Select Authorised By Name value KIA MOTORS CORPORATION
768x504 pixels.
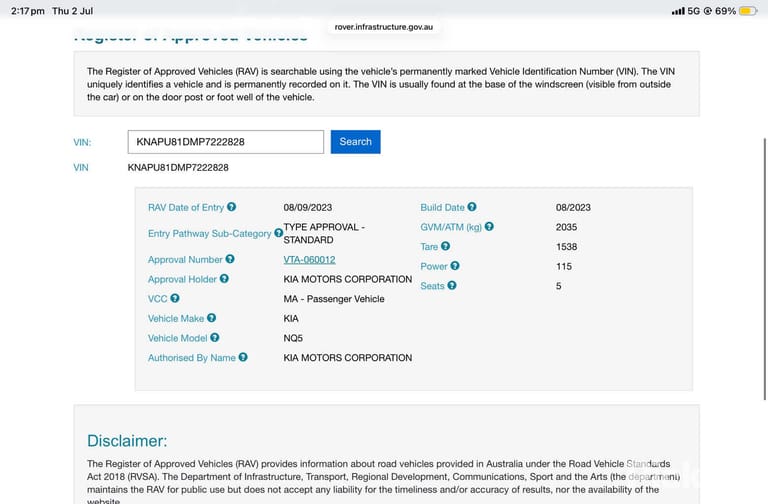click(347, 358)
